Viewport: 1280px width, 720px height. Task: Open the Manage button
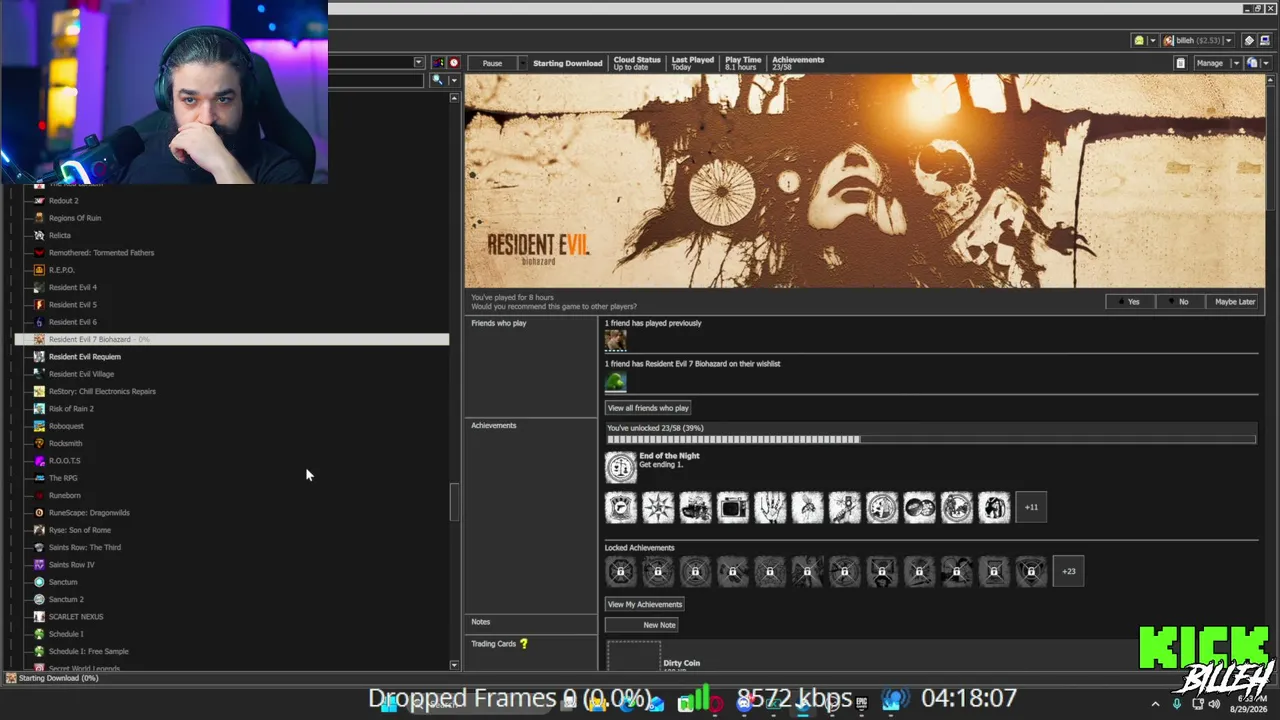(x=1210, y=63)
